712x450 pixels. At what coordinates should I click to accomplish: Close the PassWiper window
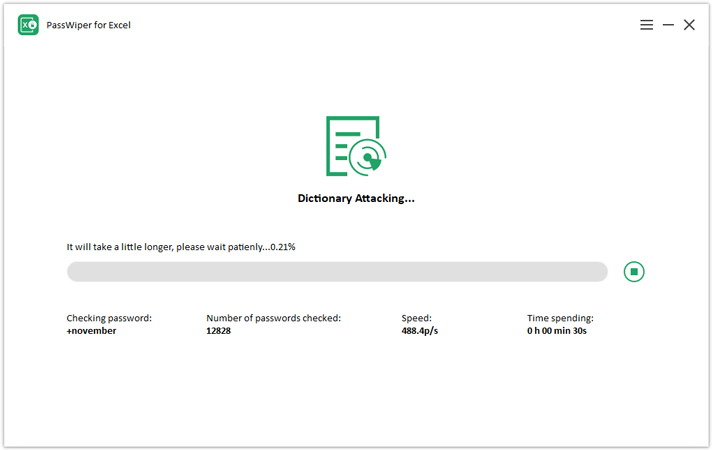click(689, 25)
